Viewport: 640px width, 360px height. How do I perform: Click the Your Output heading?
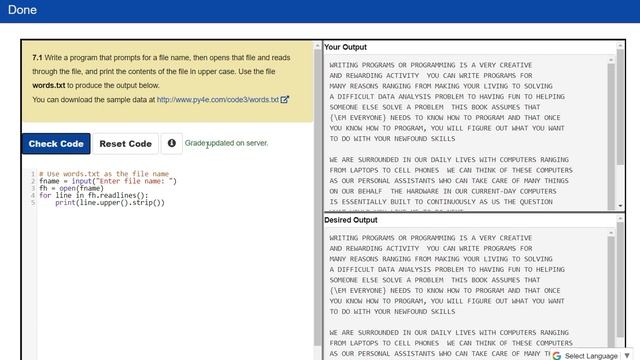pyautogui.click(x=345, y=47)
